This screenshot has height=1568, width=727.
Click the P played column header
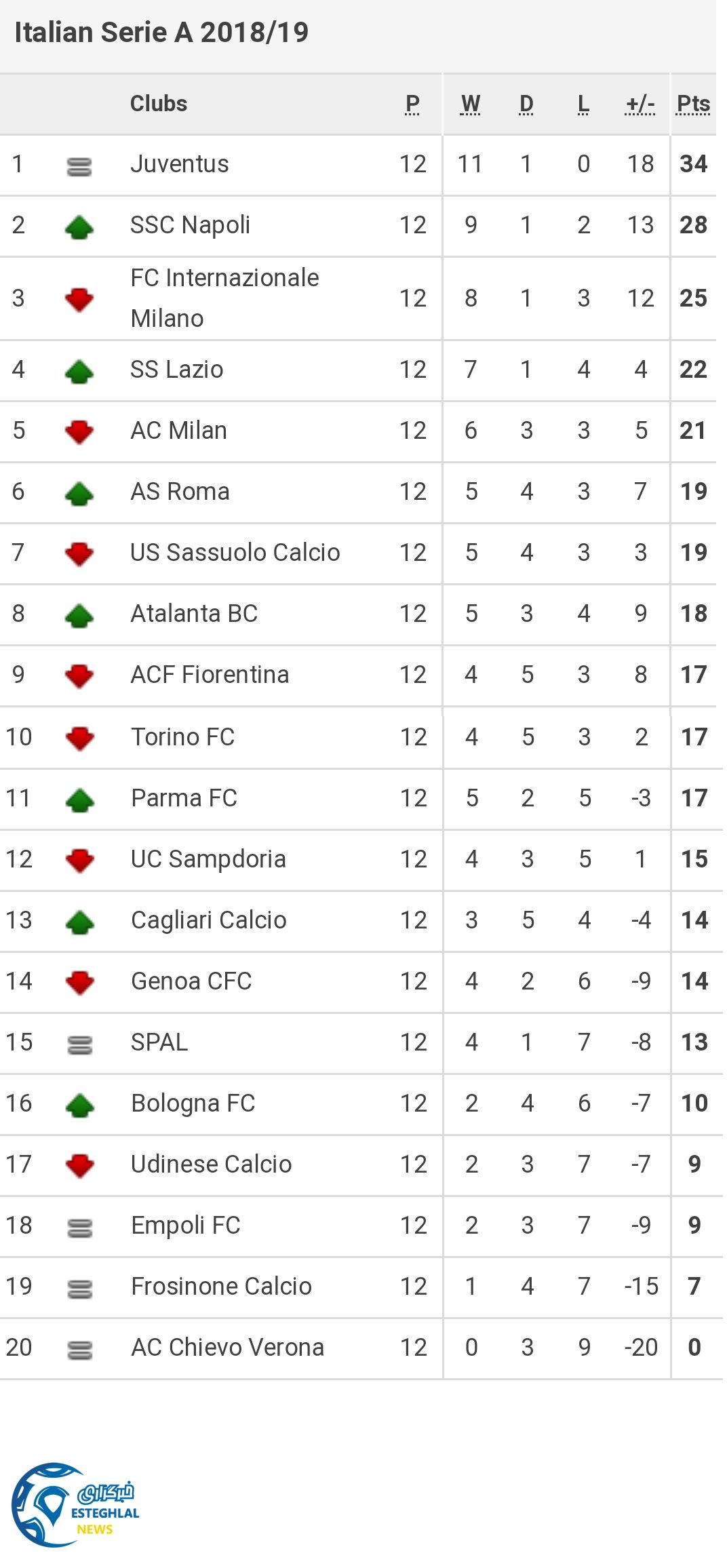pyautogui.click(x=412, y=104)
